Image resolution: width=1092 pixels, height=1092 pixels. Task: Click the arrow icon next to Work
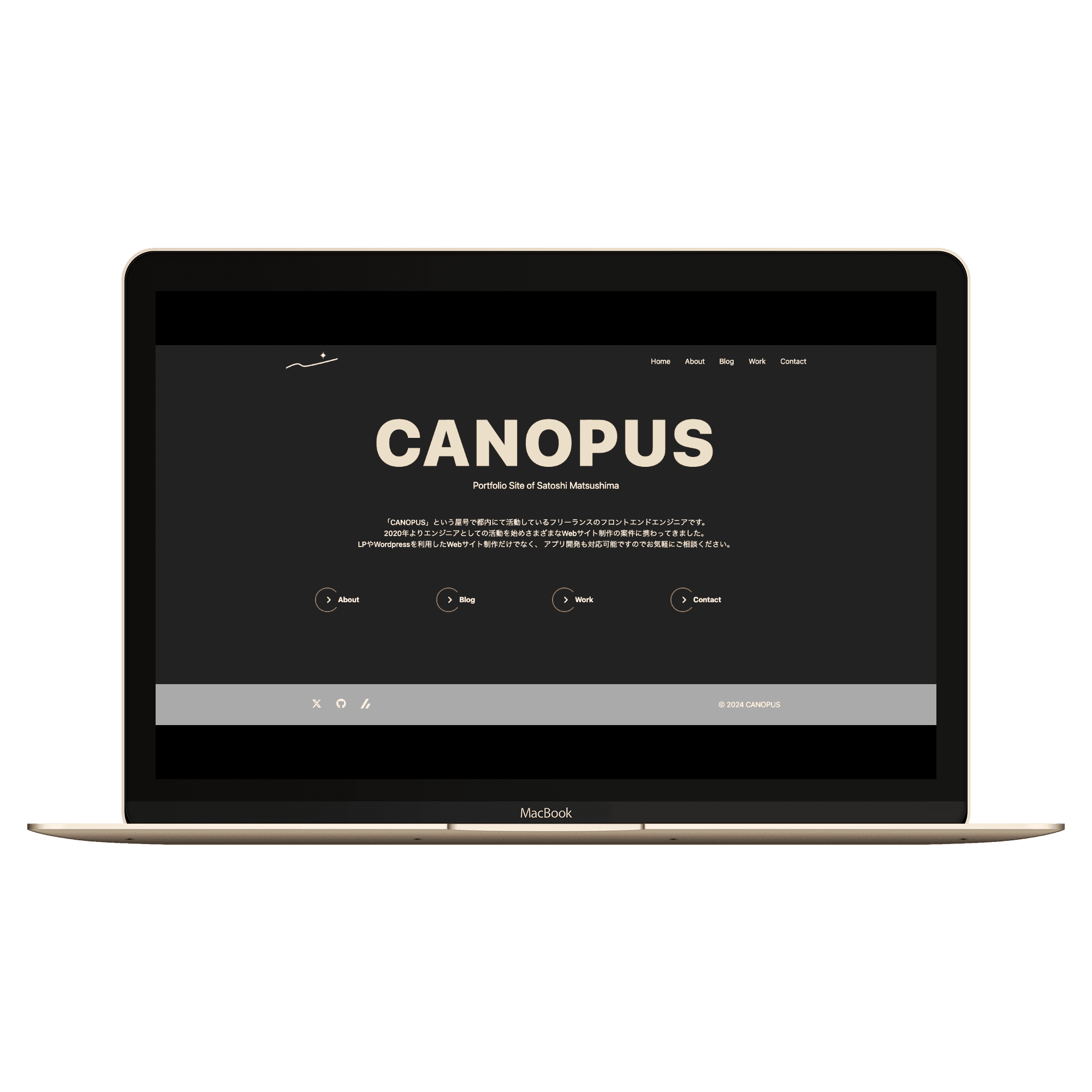pyautogui.click(x=566, y=599)
